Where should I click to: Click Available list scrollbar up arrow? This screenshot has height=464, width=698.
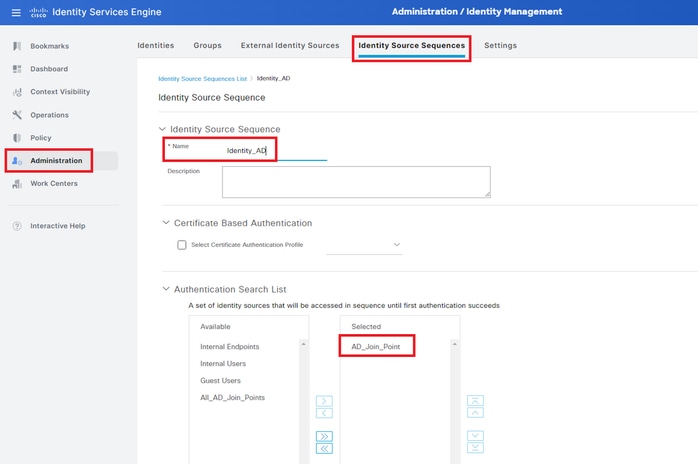click(304, 344)
